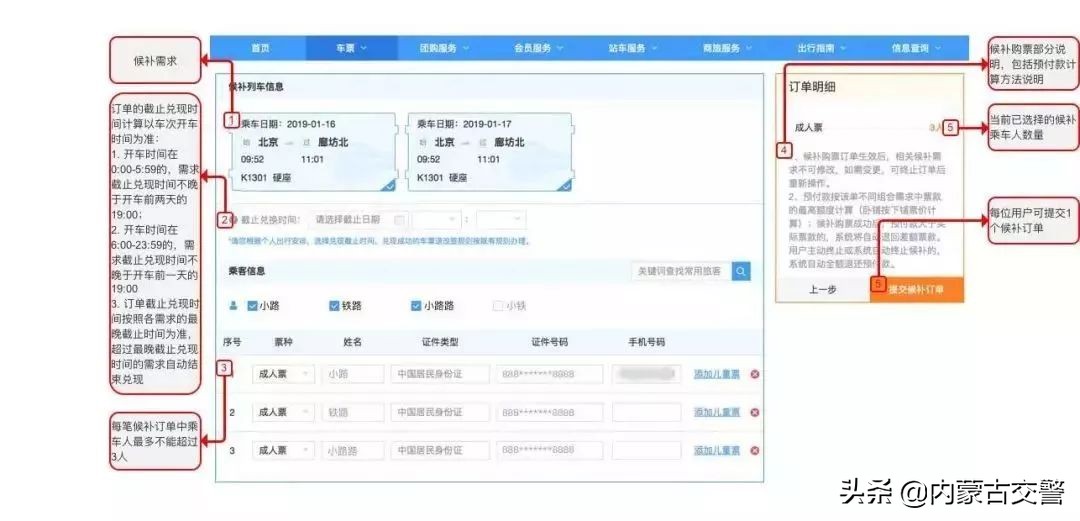Image resolution: width=1080 pixels, height=521 pixels.
Task: Select the 2019-01-16 train ticket card
Action: pyautogui.click(x=313, y=152)
